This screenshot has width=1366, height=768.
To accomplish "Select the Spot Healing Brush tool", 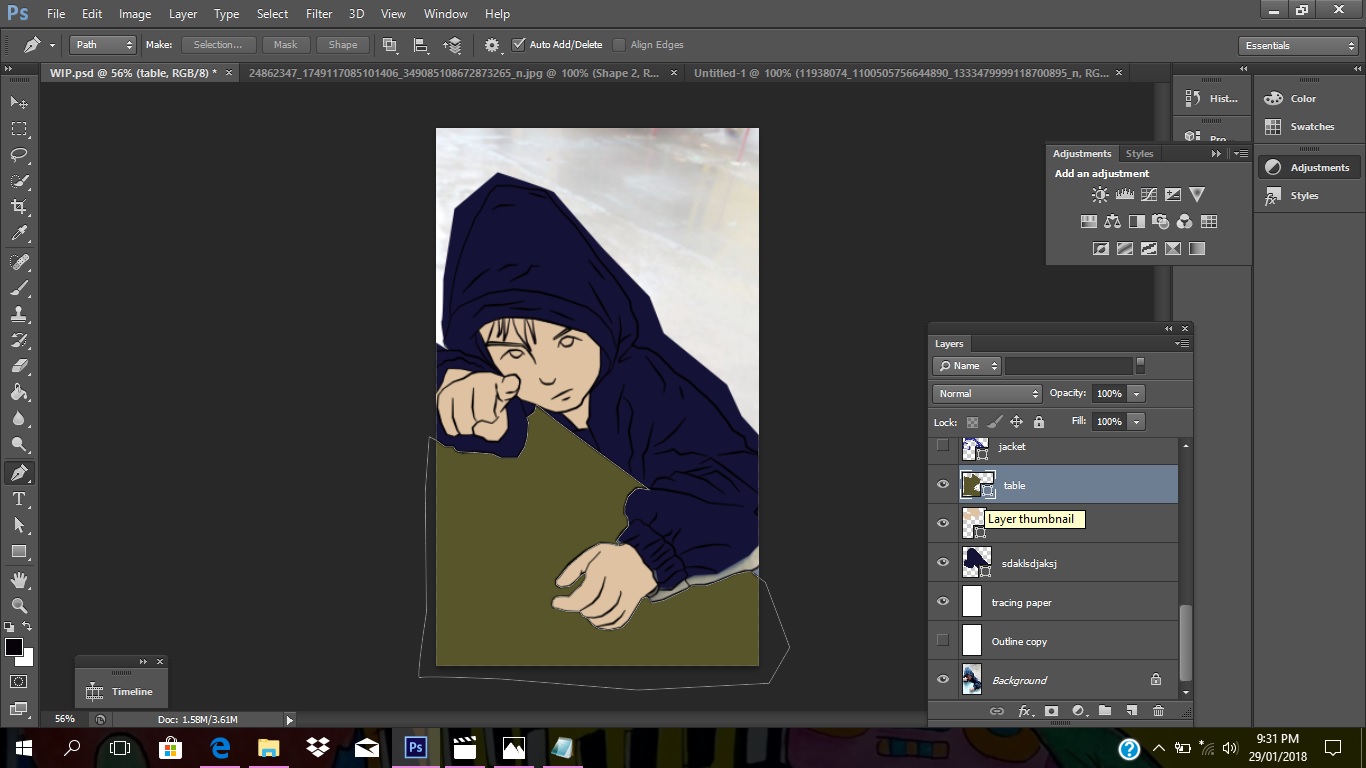I will (19, 262).
